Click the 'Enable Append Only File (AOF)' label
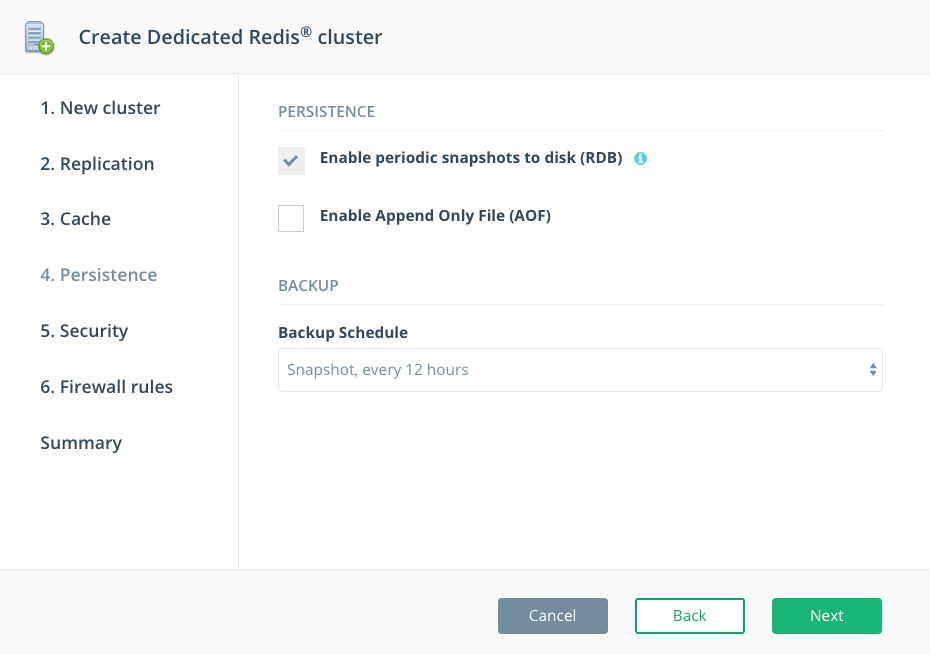Screen dimensions: 930x654 [435, 216]
